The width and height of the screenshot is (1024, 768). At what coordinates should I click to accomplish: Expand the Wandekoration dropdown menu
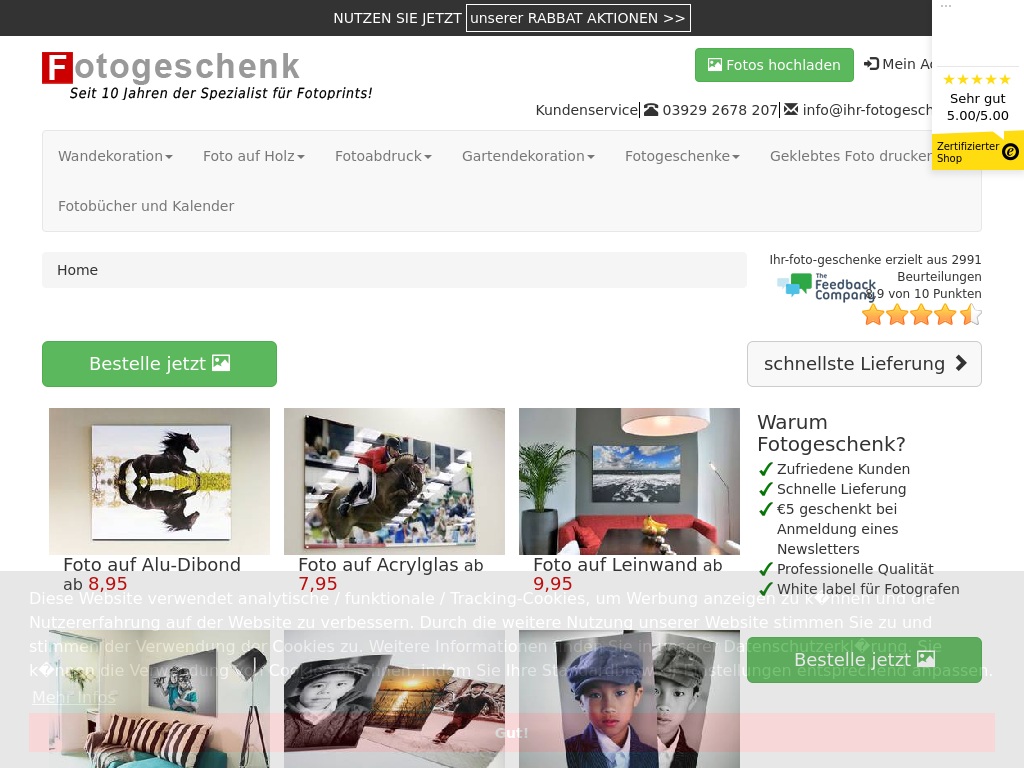tap(115, 156)
